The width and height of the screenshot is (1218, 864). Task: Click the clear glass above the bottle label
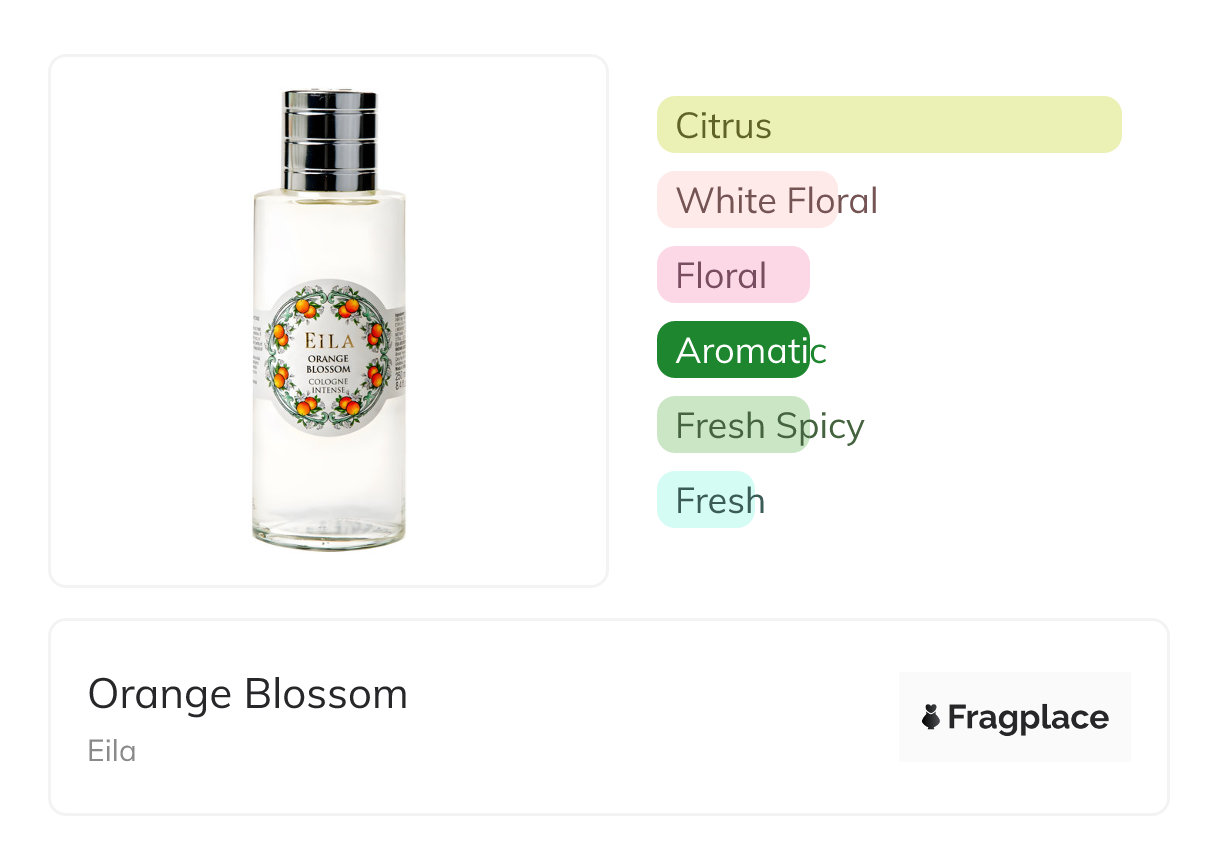pyautogui.click(x=329, y=240)
